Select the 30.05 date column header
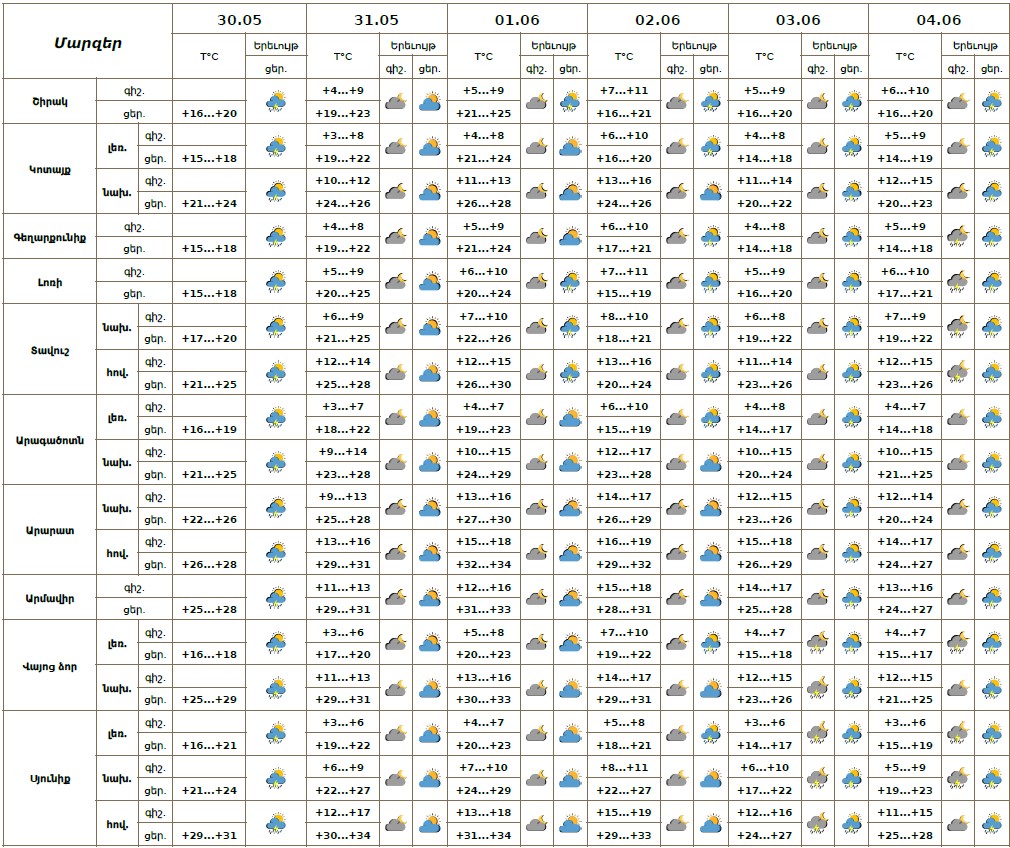Viewport: 1010px width, 848px height. [x=239, y=19]
